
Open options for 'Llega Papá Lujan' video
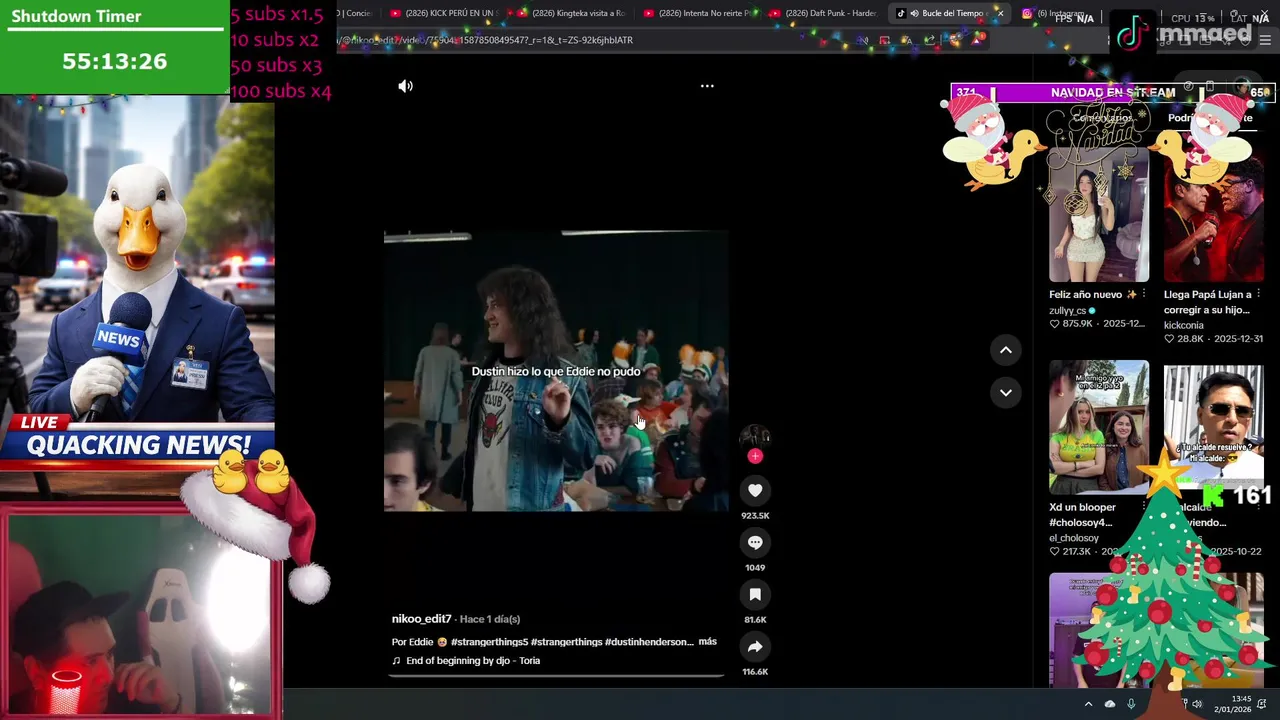tap(1258, 295)
